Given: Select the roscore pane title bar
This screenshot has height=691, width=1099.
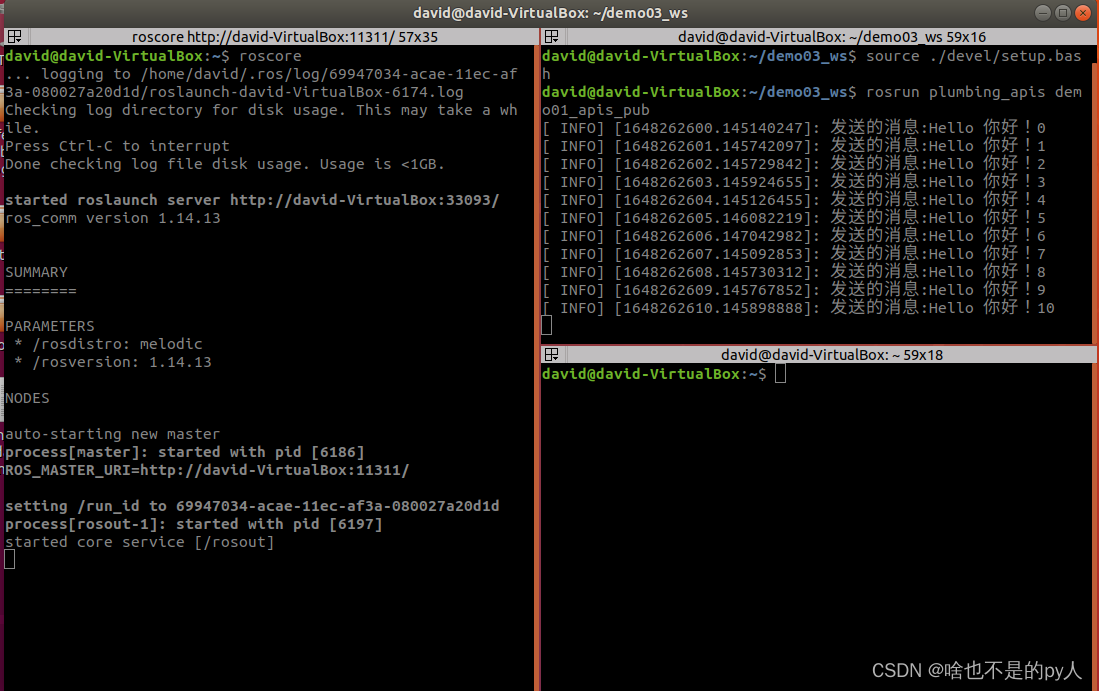Looking at the screenshot, I should [x=284, y=36].
